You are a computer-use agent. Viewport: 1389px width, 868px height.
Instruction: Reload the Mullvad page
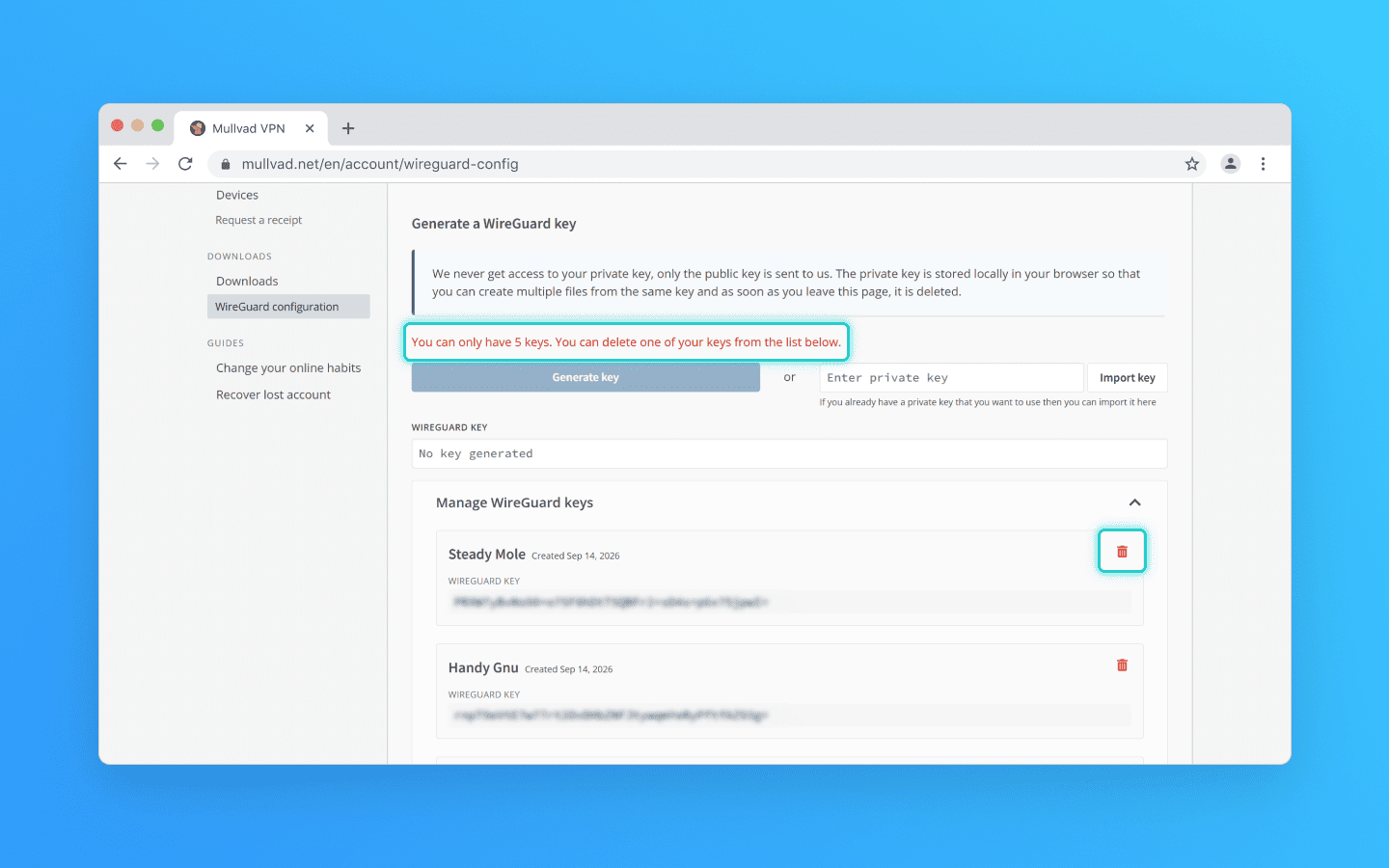(185, 164)
